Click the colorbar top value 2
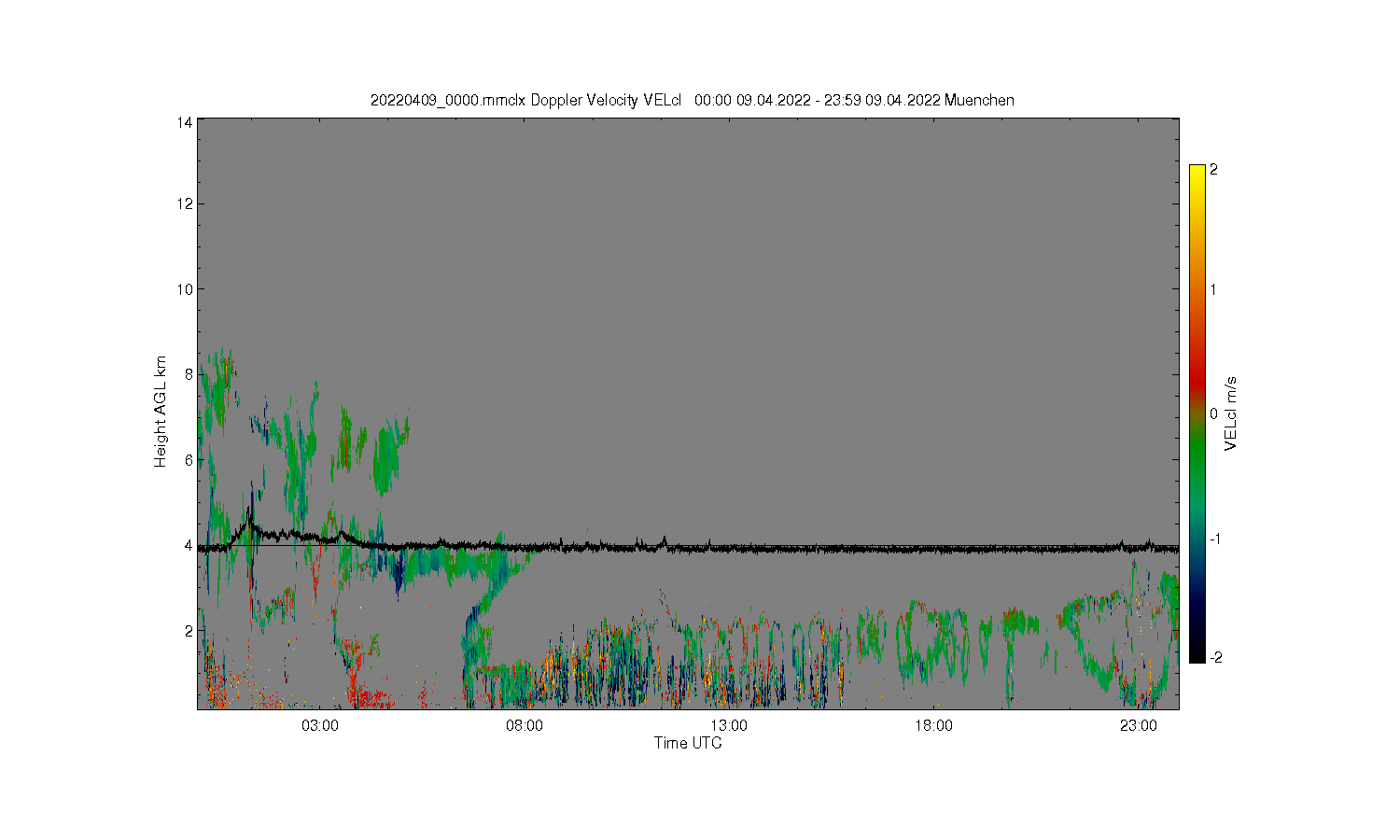The height and width of the screenshot is (840, 1400). pyautogui.click(x=1213, y=170)
